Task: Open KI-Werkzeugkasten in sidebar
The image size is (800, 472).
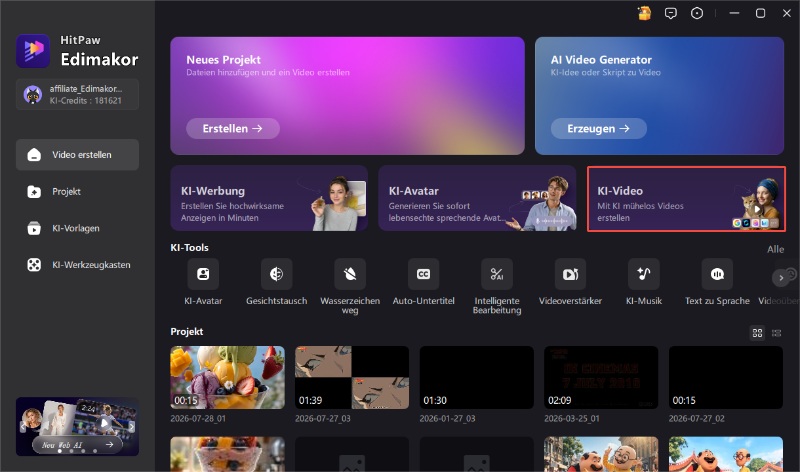Action: click(78, 265)
